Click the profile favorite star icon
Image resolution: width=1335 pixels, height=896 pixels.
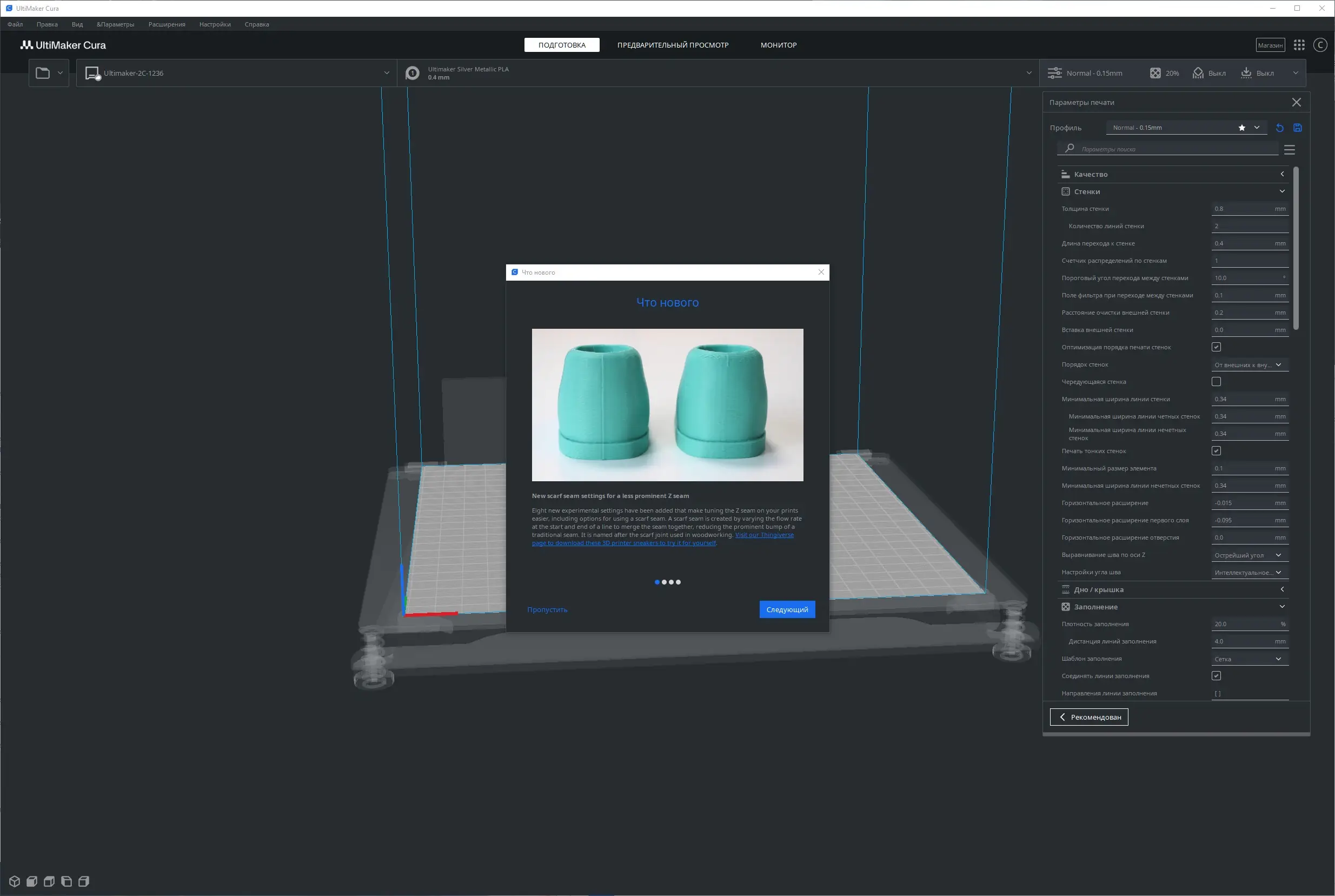coord(1241,128)
